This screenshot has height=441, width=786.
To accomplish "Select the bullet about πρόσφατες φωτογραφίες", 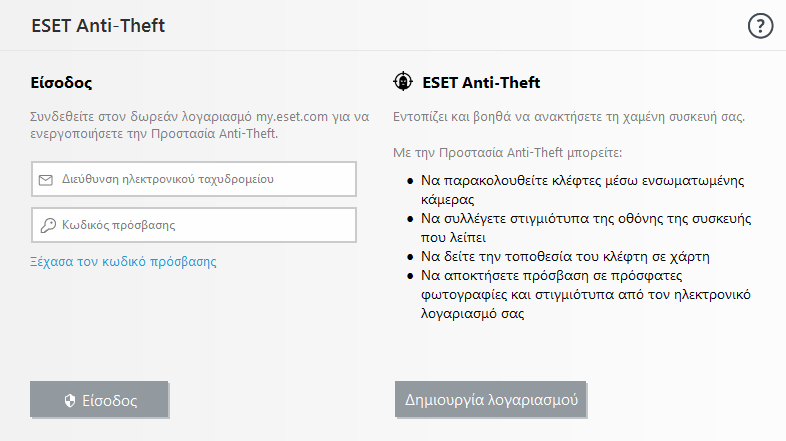I will [585, 293].
